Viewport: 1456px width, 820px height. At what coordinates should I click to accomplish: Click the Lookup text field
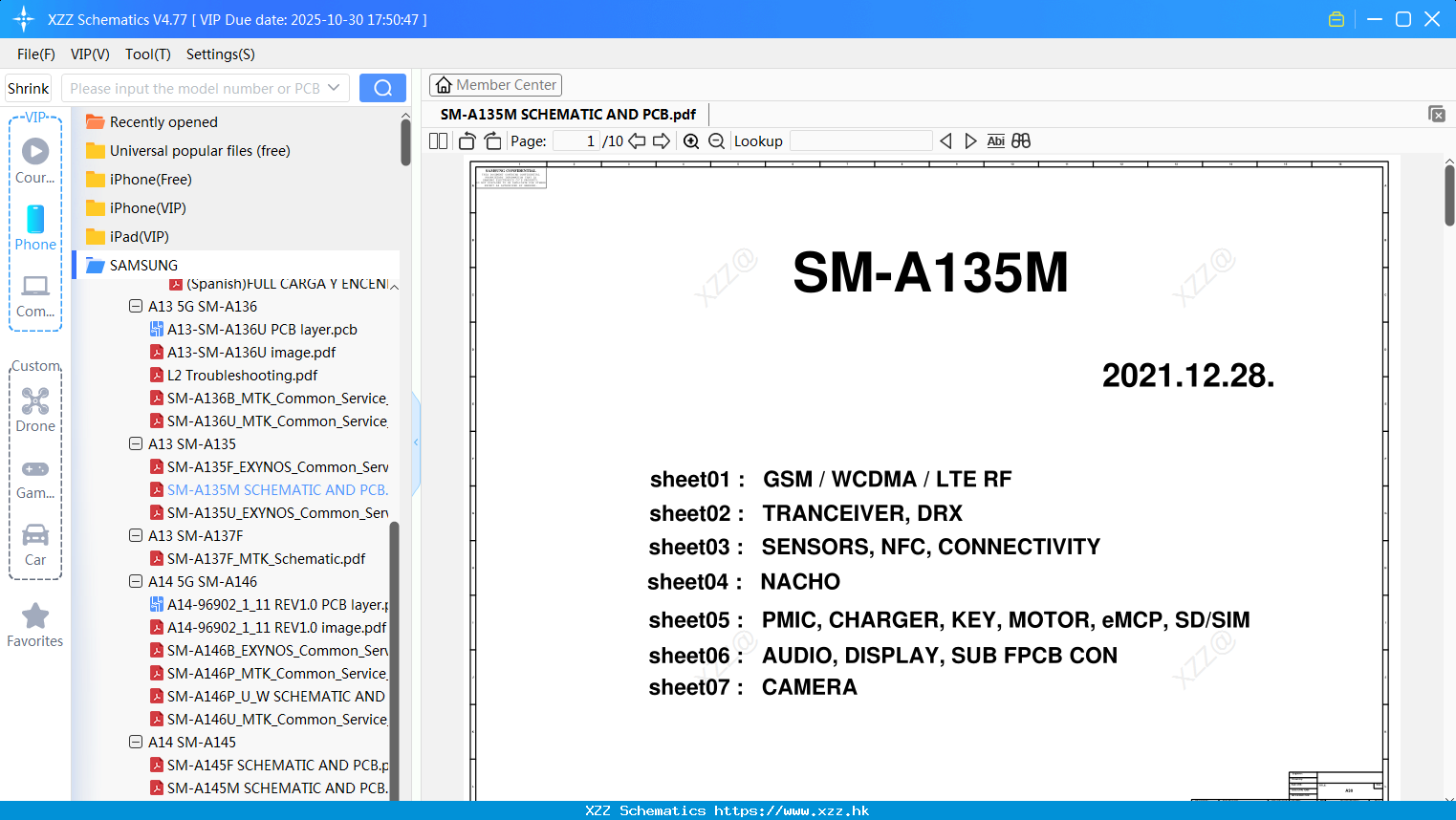coord(860,141)
